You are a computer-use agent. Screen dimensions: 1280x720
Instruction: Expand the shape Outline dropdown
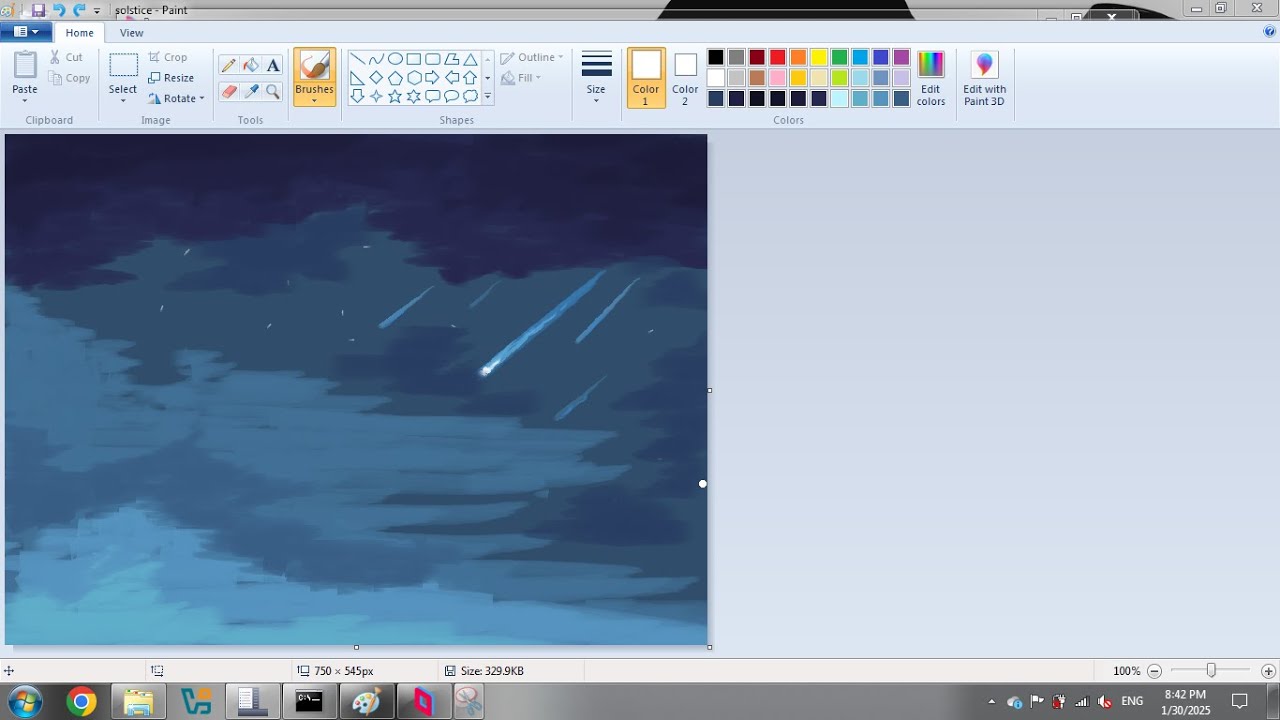pos(532,57)
